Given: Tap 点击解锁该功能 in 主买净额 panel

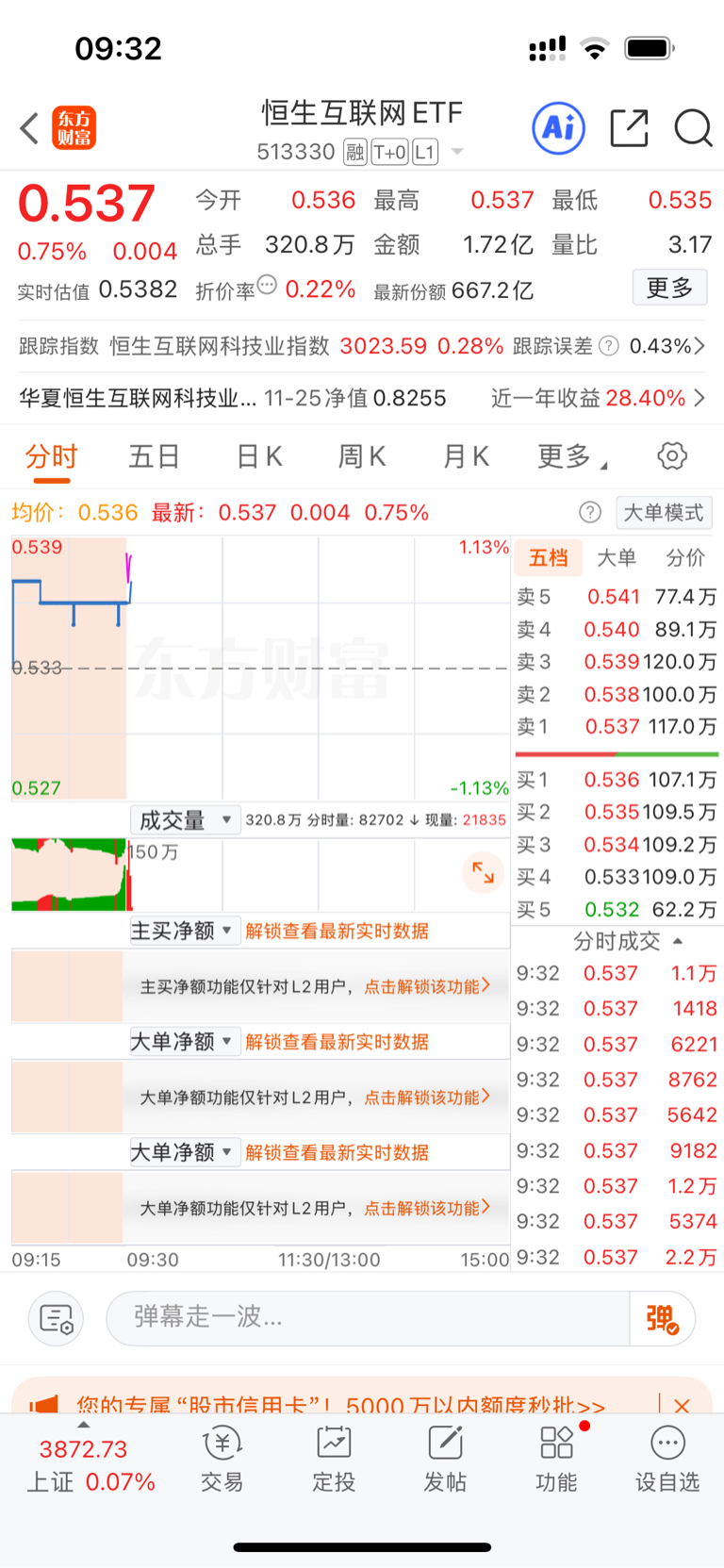Looking at the screenshot, I should (x=427, y=986).
